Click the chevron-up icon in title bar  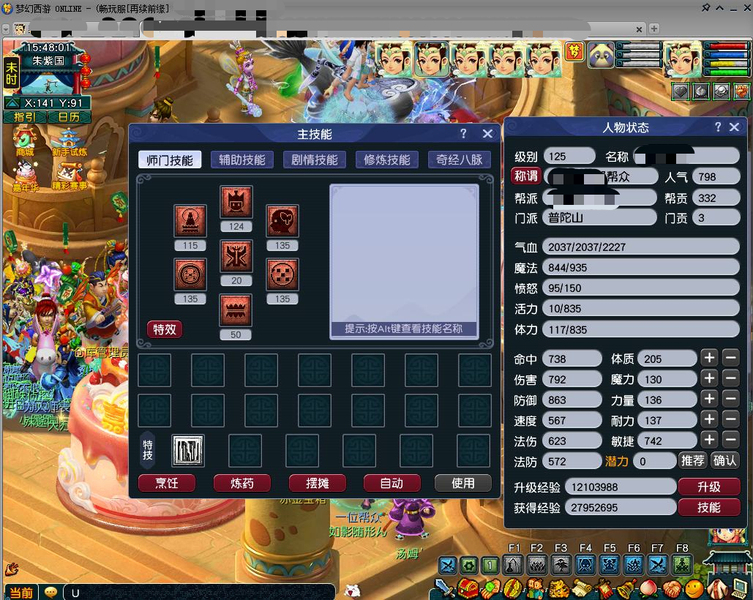719,8
